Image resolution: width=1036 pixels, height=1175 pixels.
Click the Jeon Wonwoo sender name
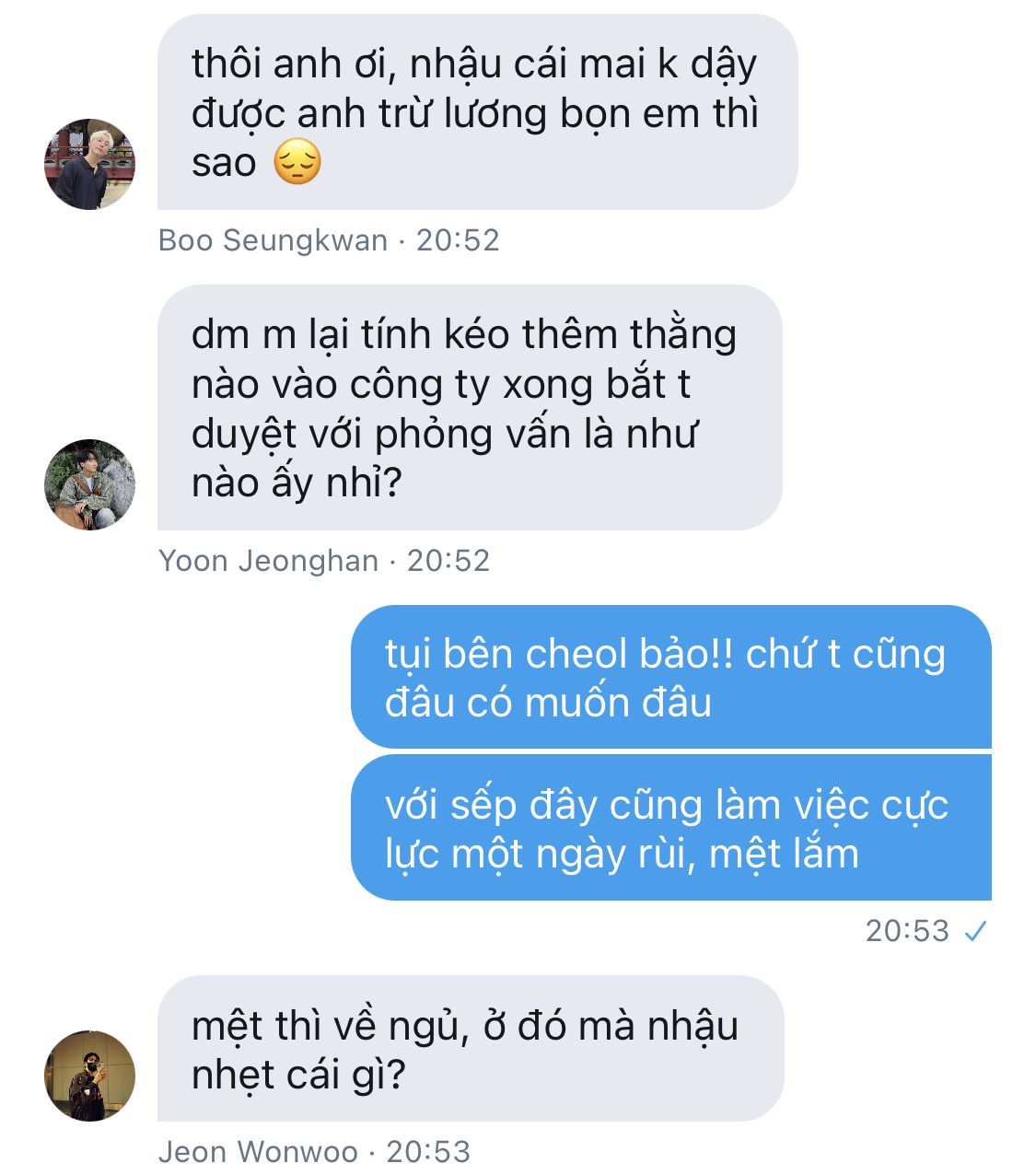[258, 1152]
